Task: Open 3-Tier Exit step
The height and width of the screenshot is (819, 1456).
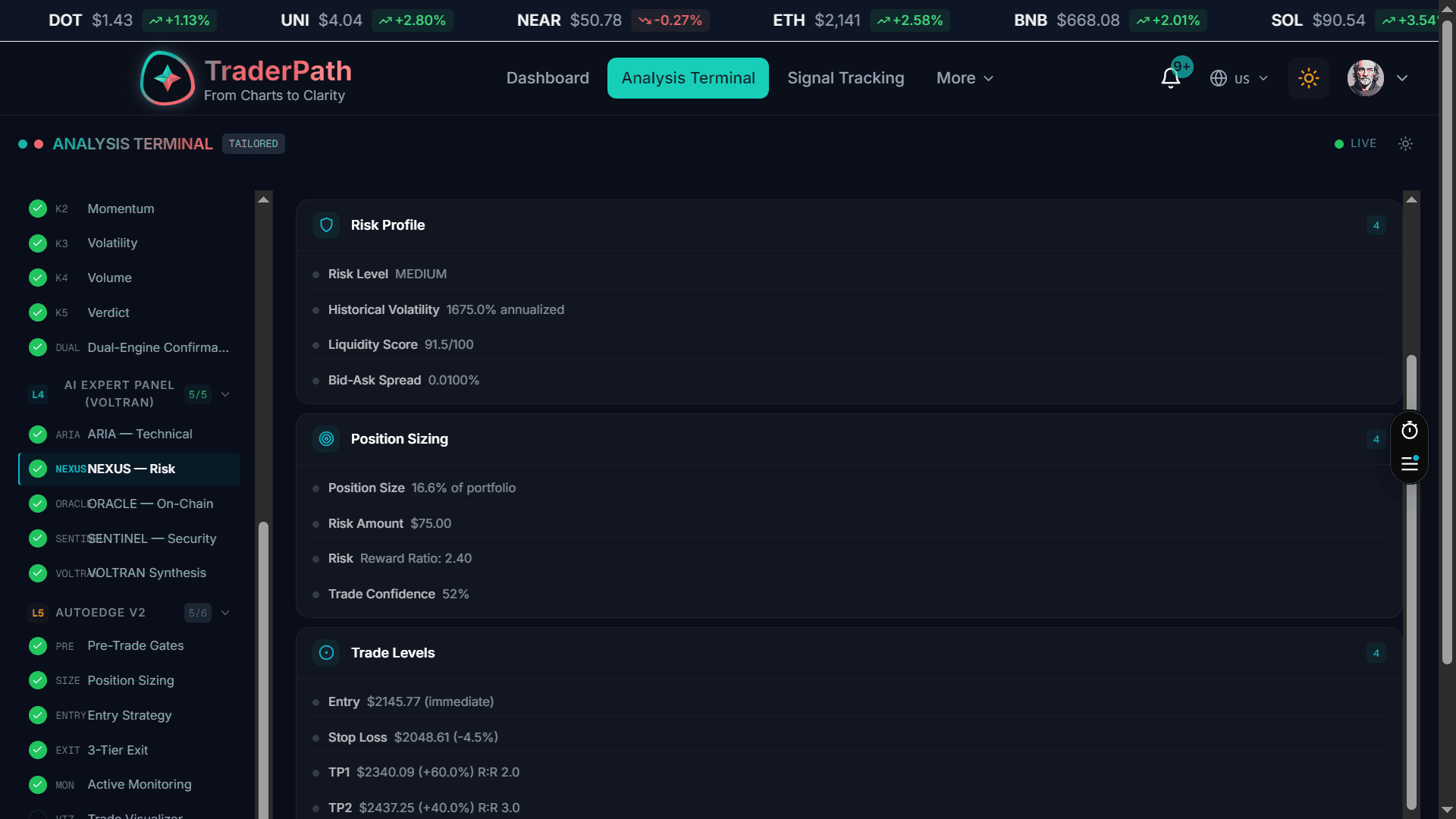Action: [129, 750]
